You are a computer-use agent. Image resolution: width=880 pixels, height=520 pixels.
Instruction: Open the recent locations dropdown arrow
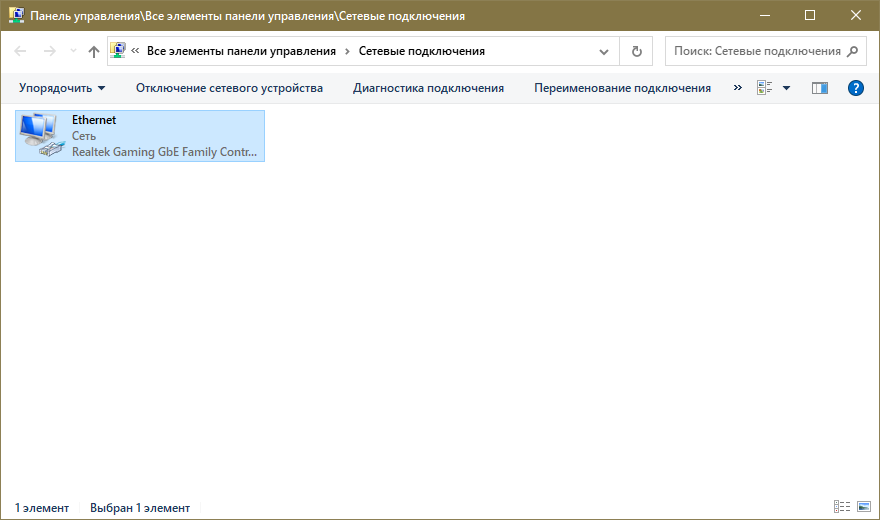(x=72, y=51)
